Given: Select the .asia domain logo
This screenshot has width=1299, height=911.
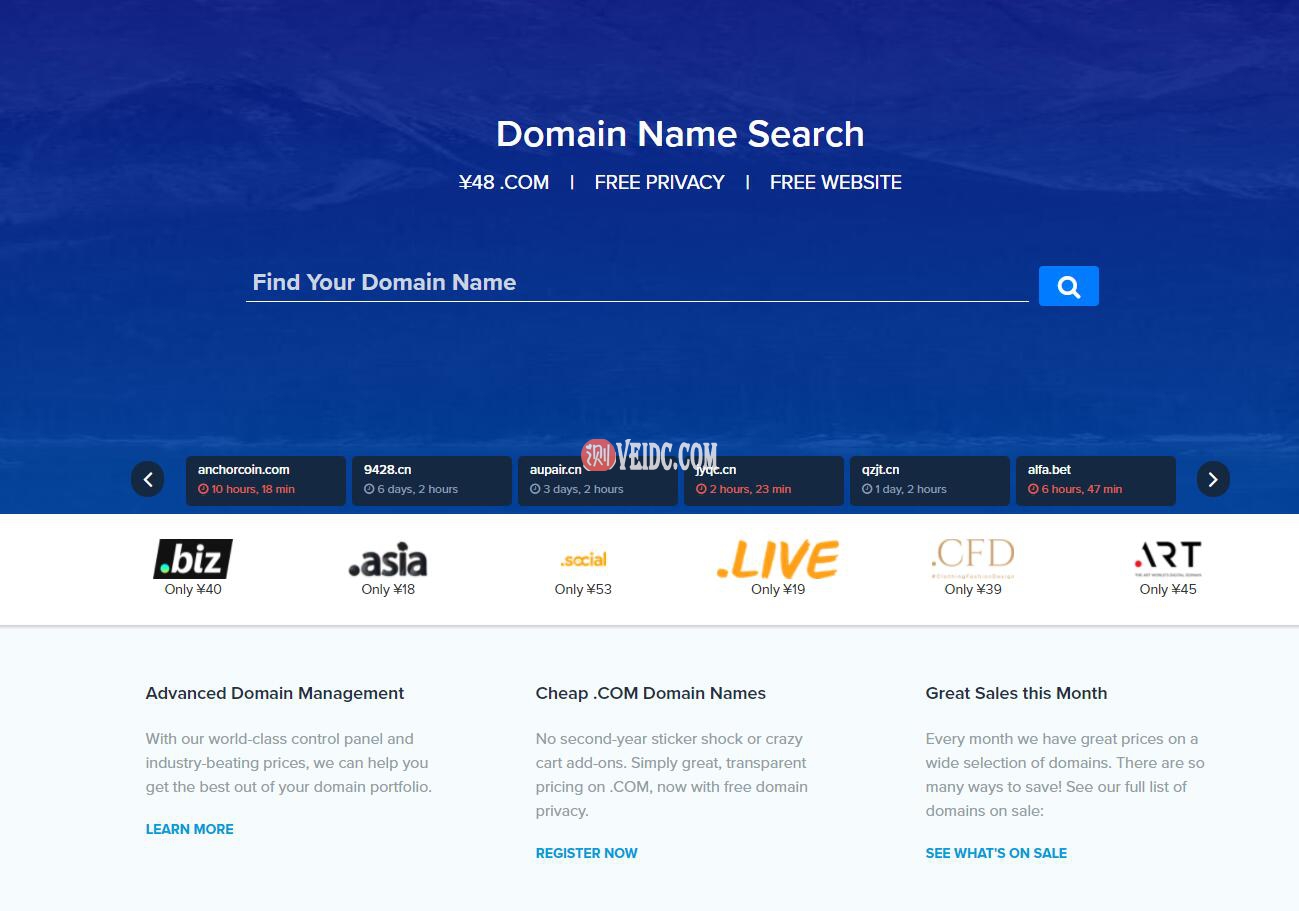Looking at the screenshot, I should (x=388, y=561).
